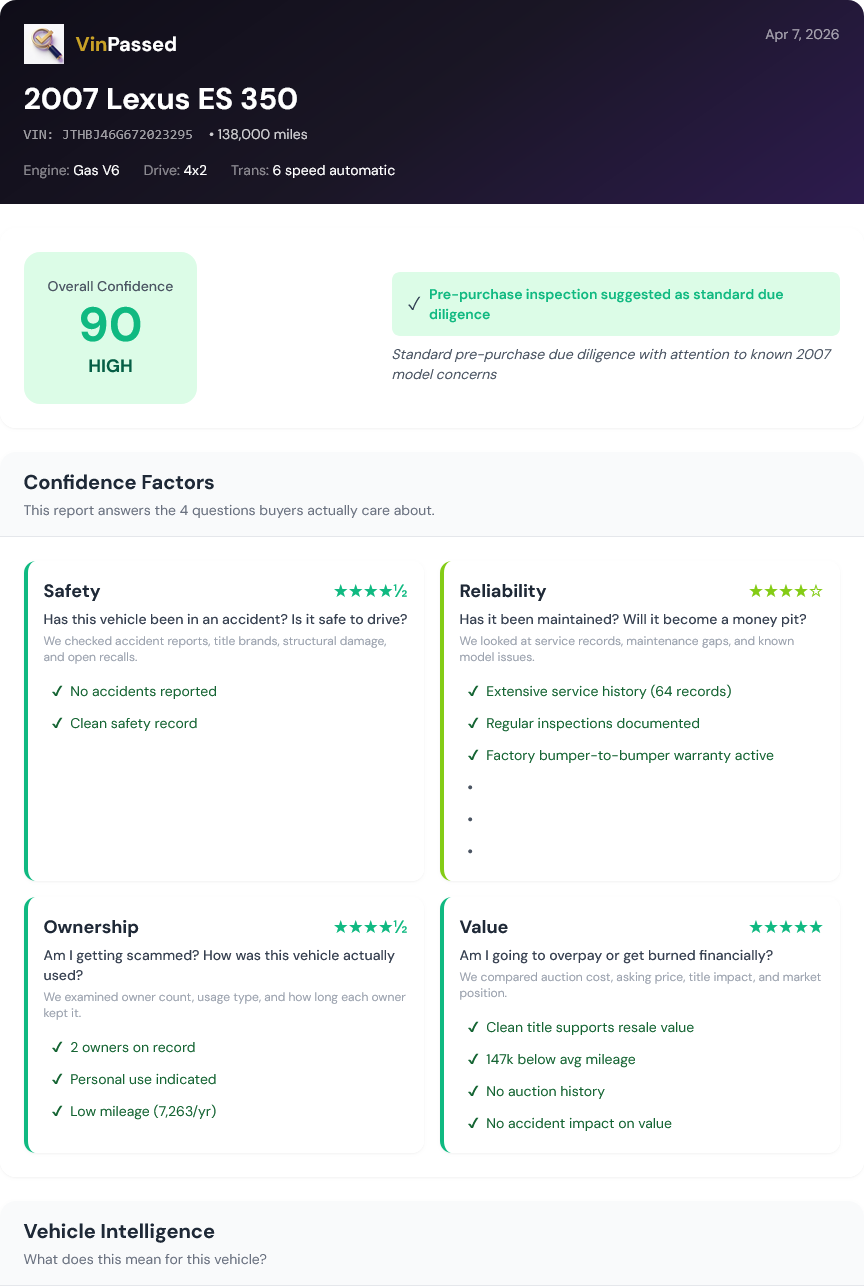Click the checkmark next to 'Low mileage (7,263/yr)'

(57, 1111)
